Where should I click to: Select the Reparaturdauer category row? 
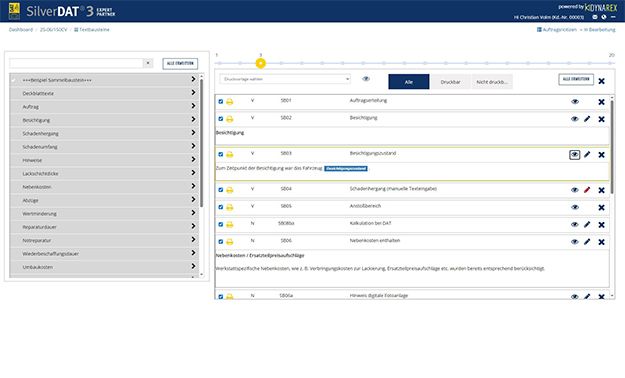click(104, 227)
